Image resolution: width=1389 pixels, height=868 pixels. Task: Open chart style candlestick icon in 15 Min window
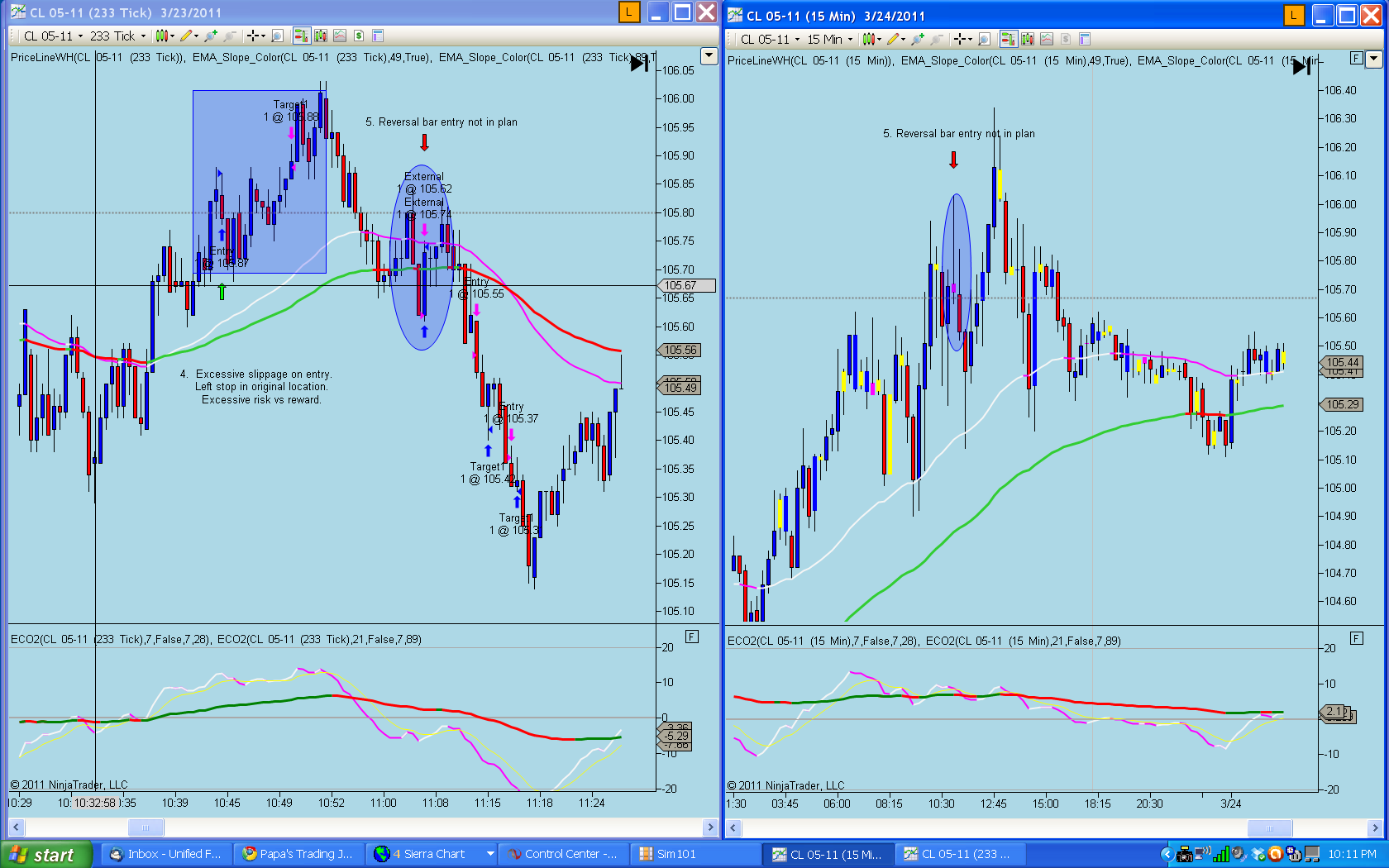[x=869, y=39]
